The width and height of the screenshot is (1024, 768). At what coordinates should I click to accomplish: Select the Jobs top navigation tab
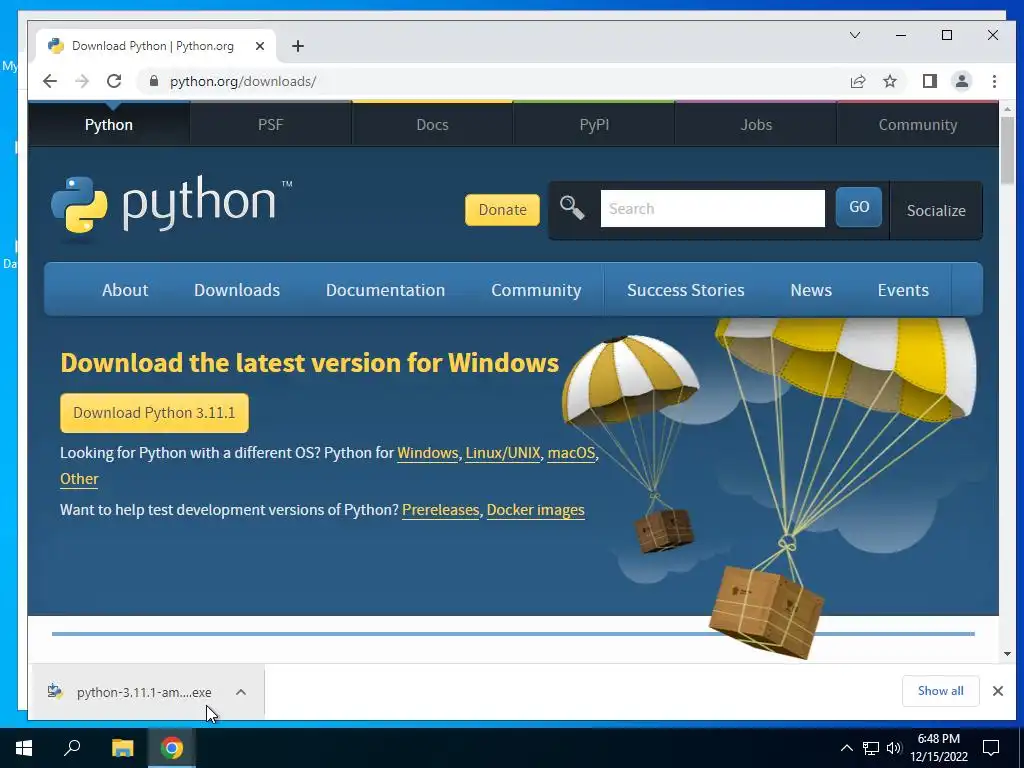pos(756,124)
